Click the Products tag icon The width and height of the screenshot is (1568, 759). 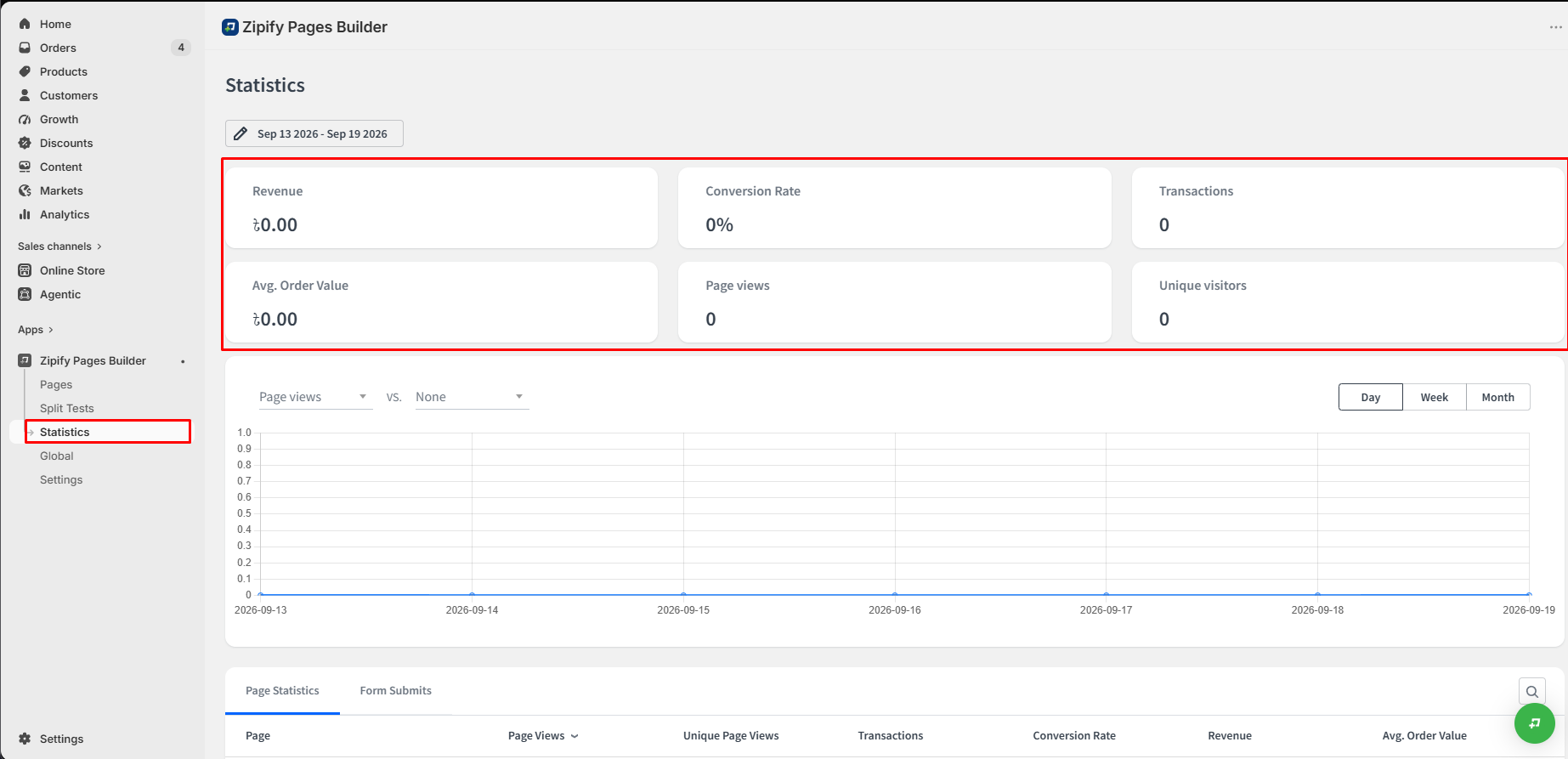[x=25, y=71]
